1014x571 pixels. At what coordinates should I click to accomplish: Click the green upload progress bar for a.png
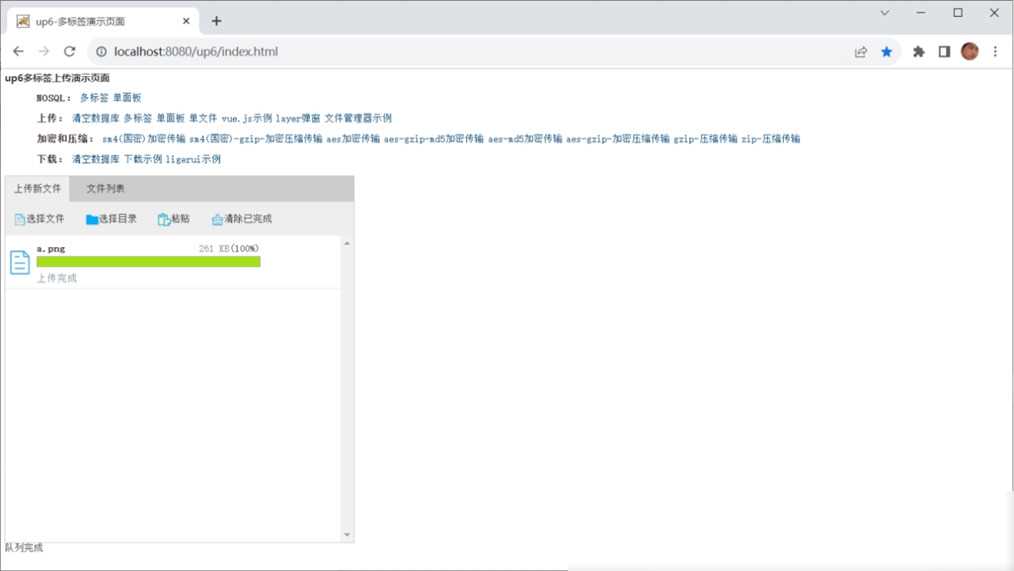point(149,261)
